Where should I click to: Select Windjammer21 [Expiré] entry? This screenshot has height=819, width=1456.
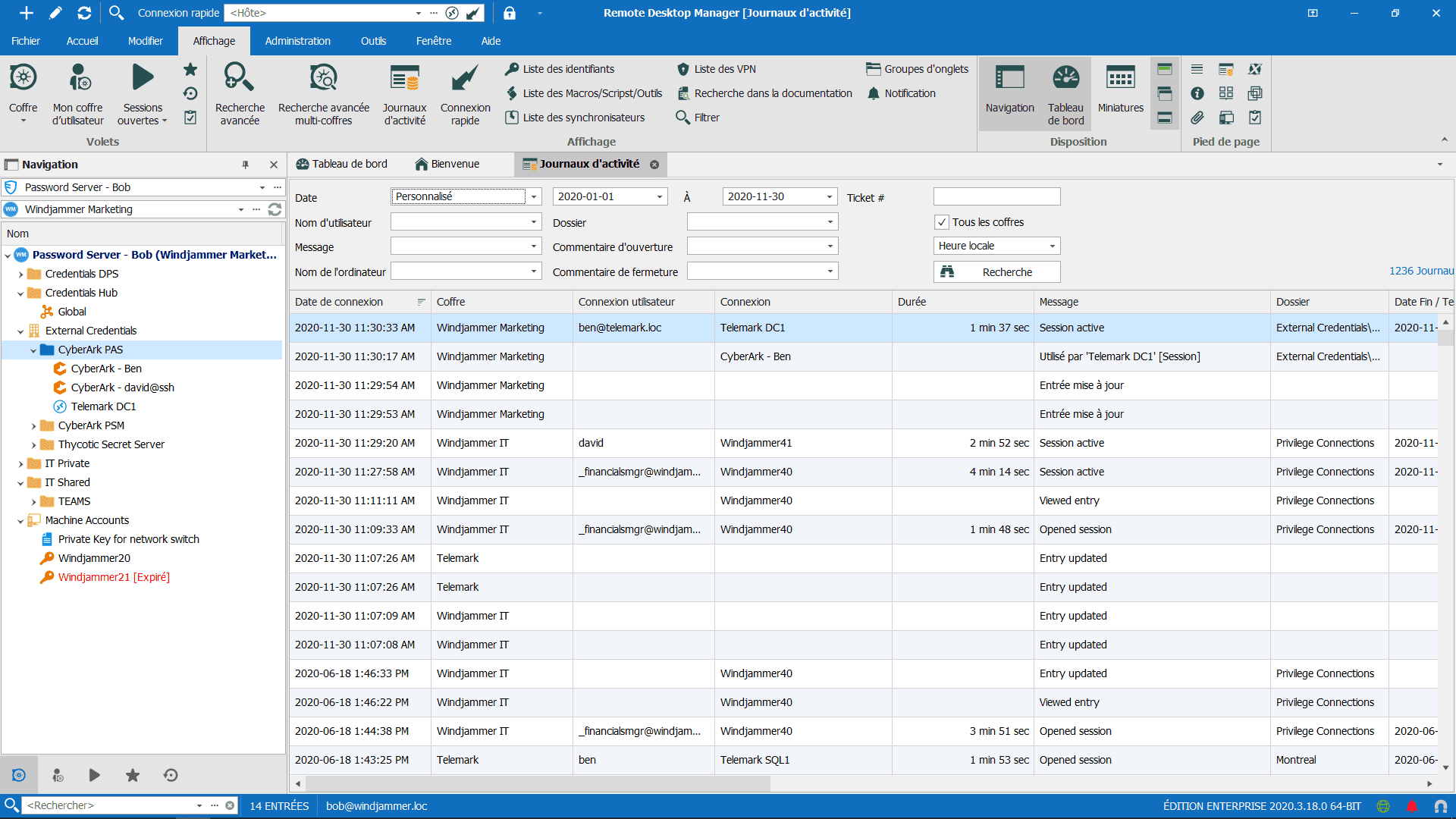[114, 577]
